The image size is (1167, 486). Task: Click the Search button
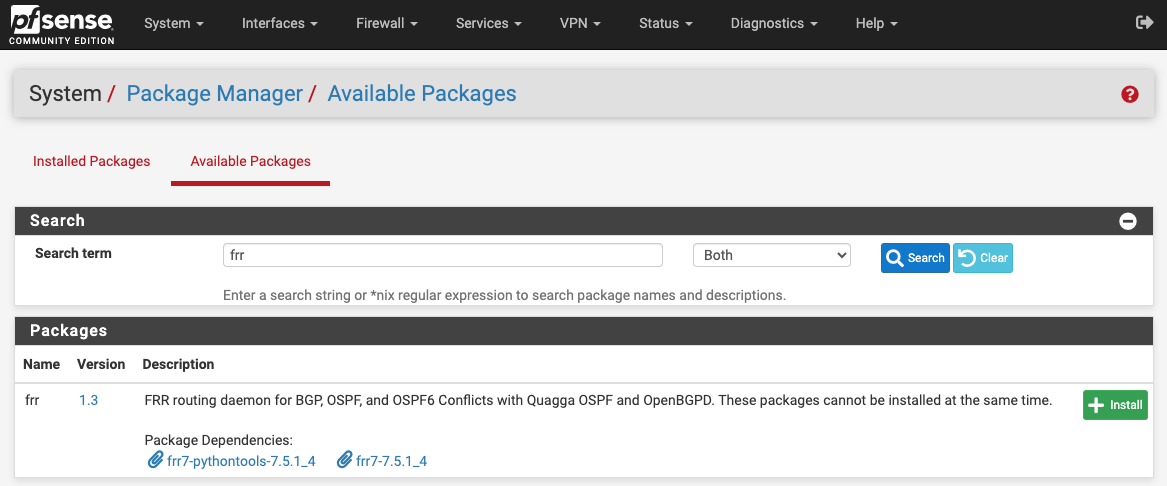pyautogui.click(x=915, y=258)
